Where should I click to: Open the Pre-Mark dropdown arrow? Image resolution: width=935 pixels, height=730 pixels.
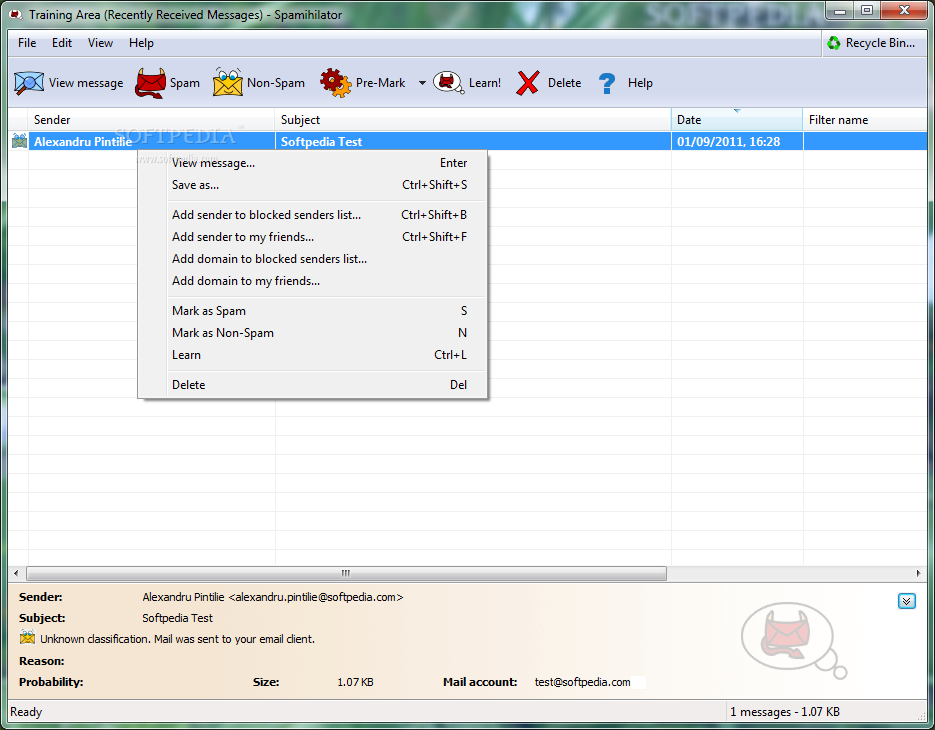[422, 83]
